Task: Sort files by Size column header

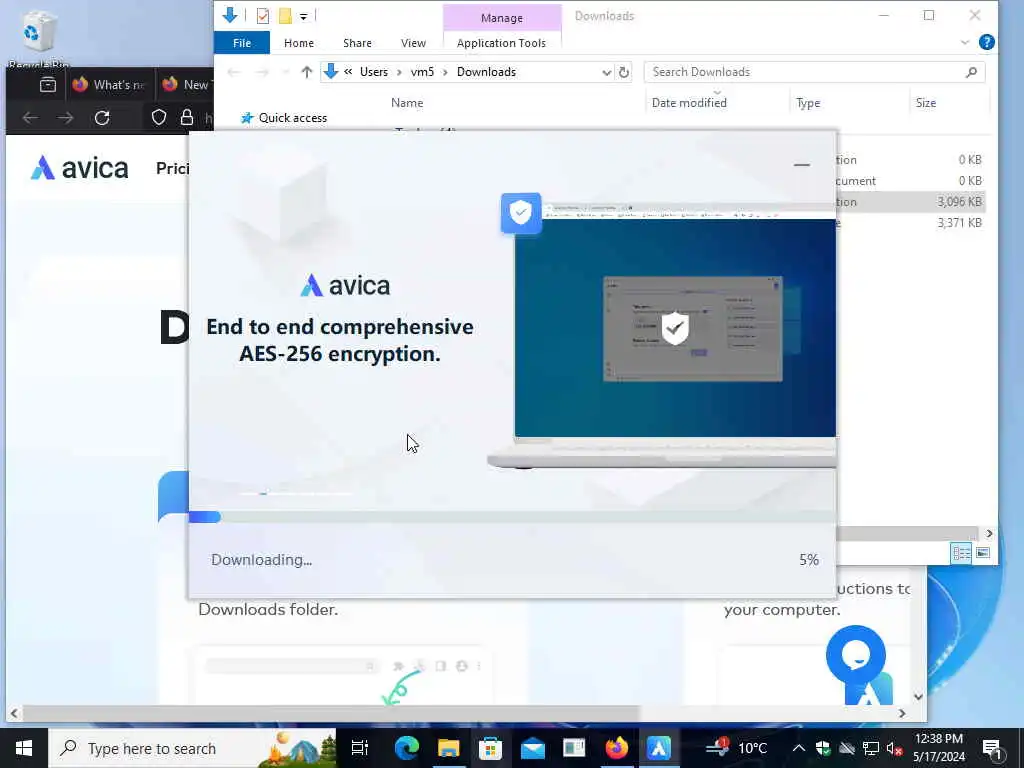Action: tap(925, 103)
